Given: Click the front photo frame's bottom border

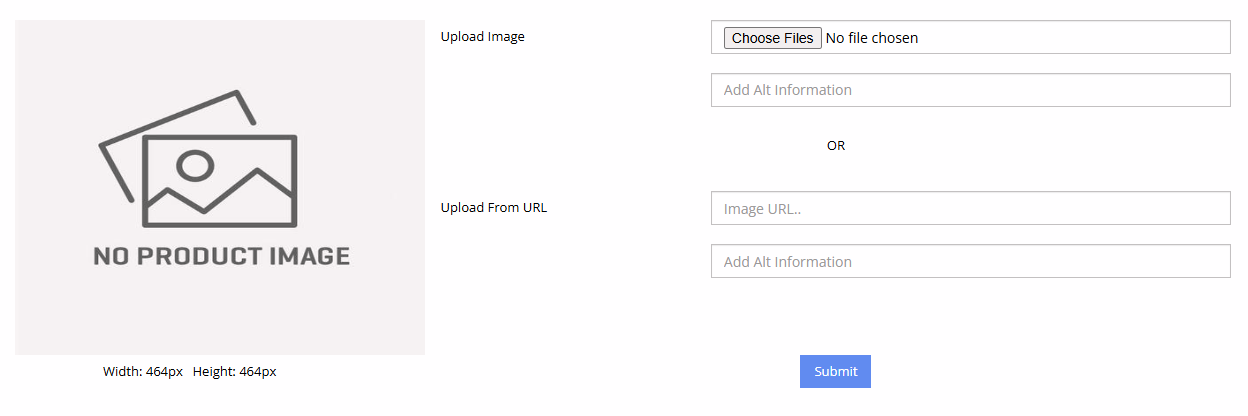Looking at the screenshot, I should [220, 223].
